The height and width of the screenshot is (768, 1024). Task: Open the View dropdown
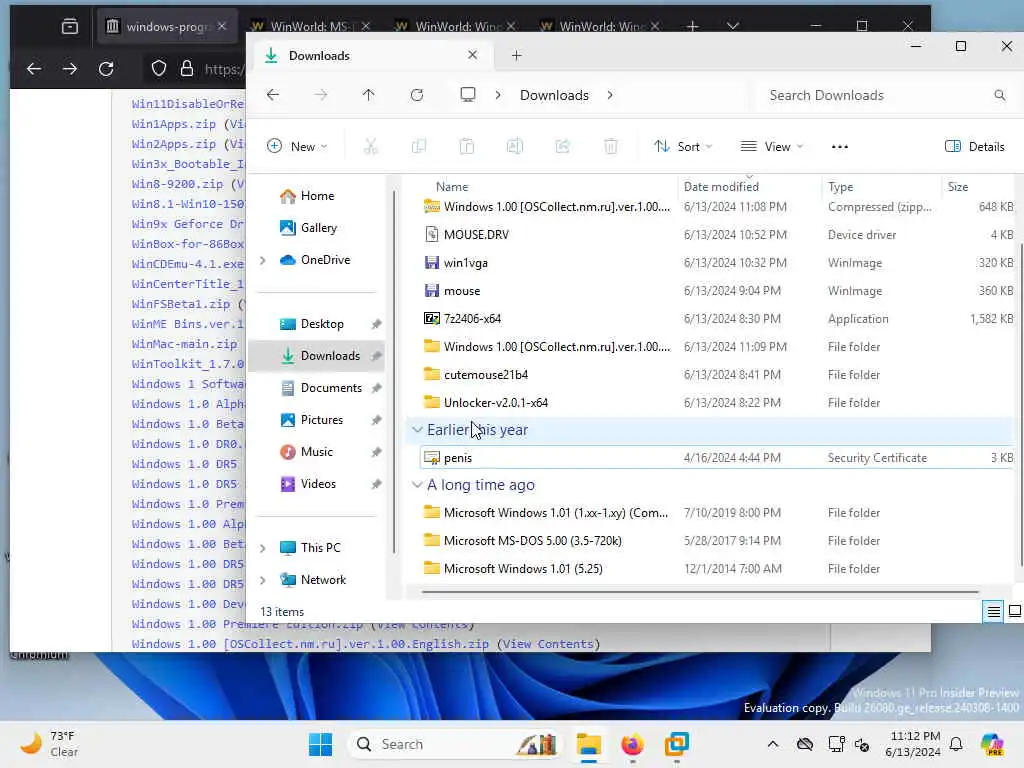pyautogui.click(x=771, y=146)
